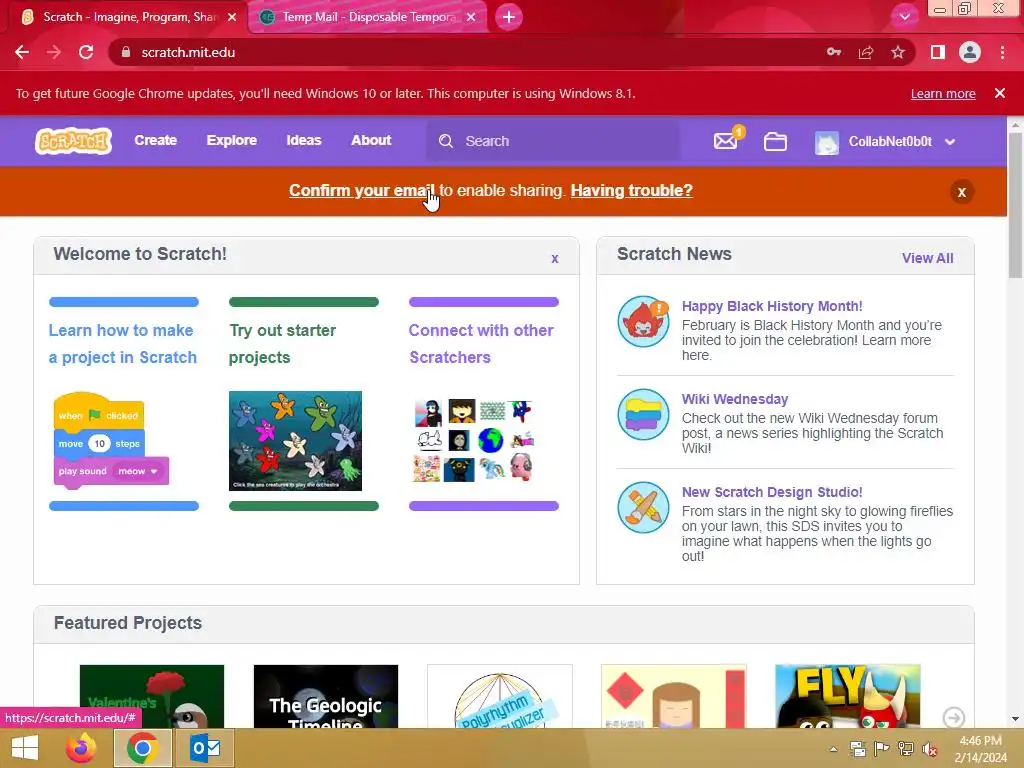Open Happy Black History Month! headline
1024x768 pixels.
[772, 306]
